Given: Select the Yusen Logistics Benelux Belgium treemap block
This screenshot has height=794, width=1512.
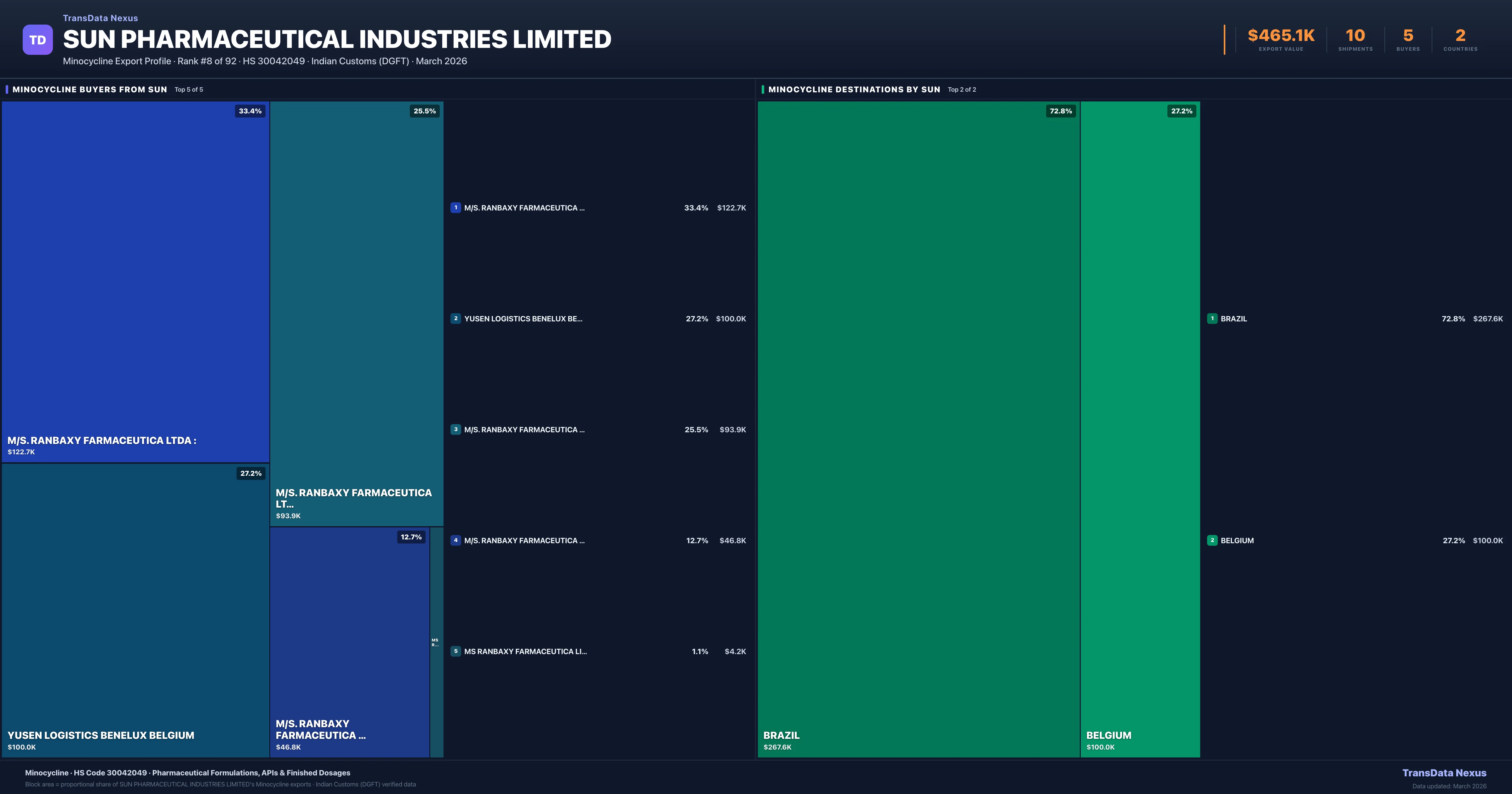Looking at the screenshot, I should pyautogui.click(x=135, y=611).
